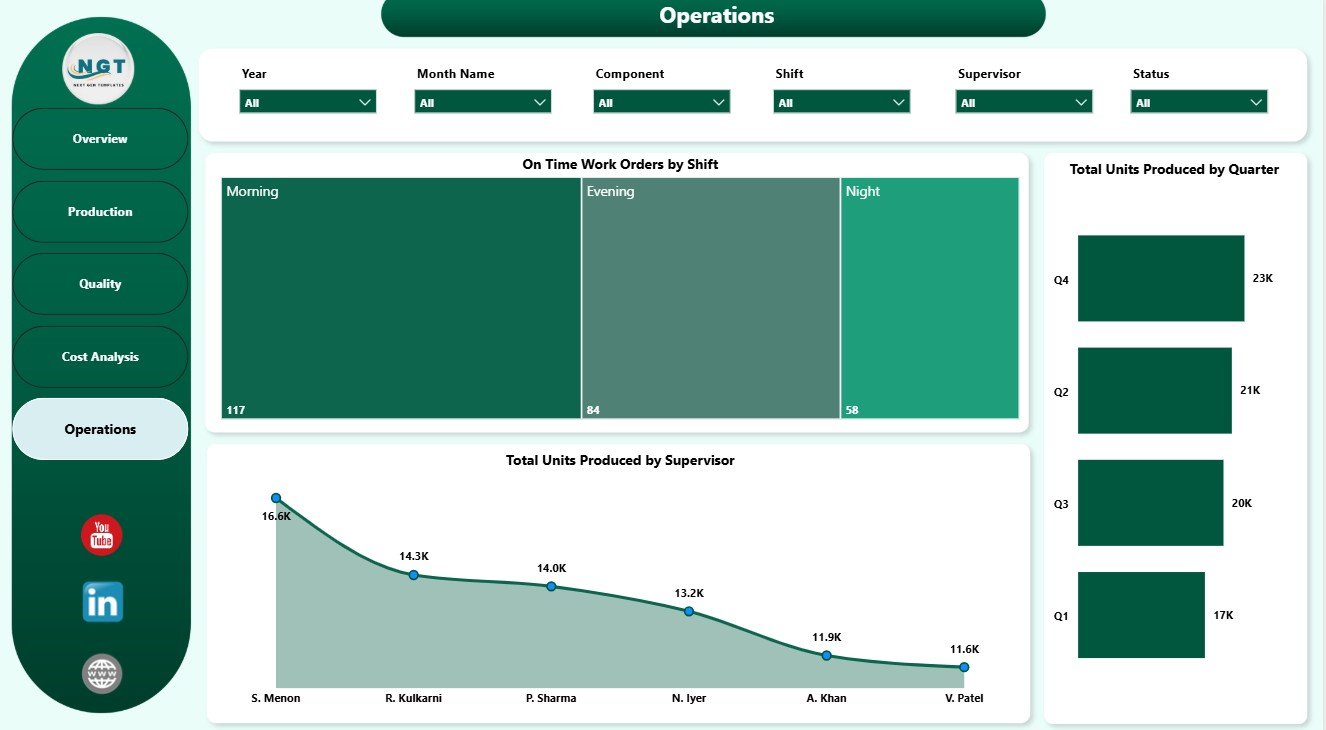Click the 17K data label

pyautogui.click(x=1224, y=615)
